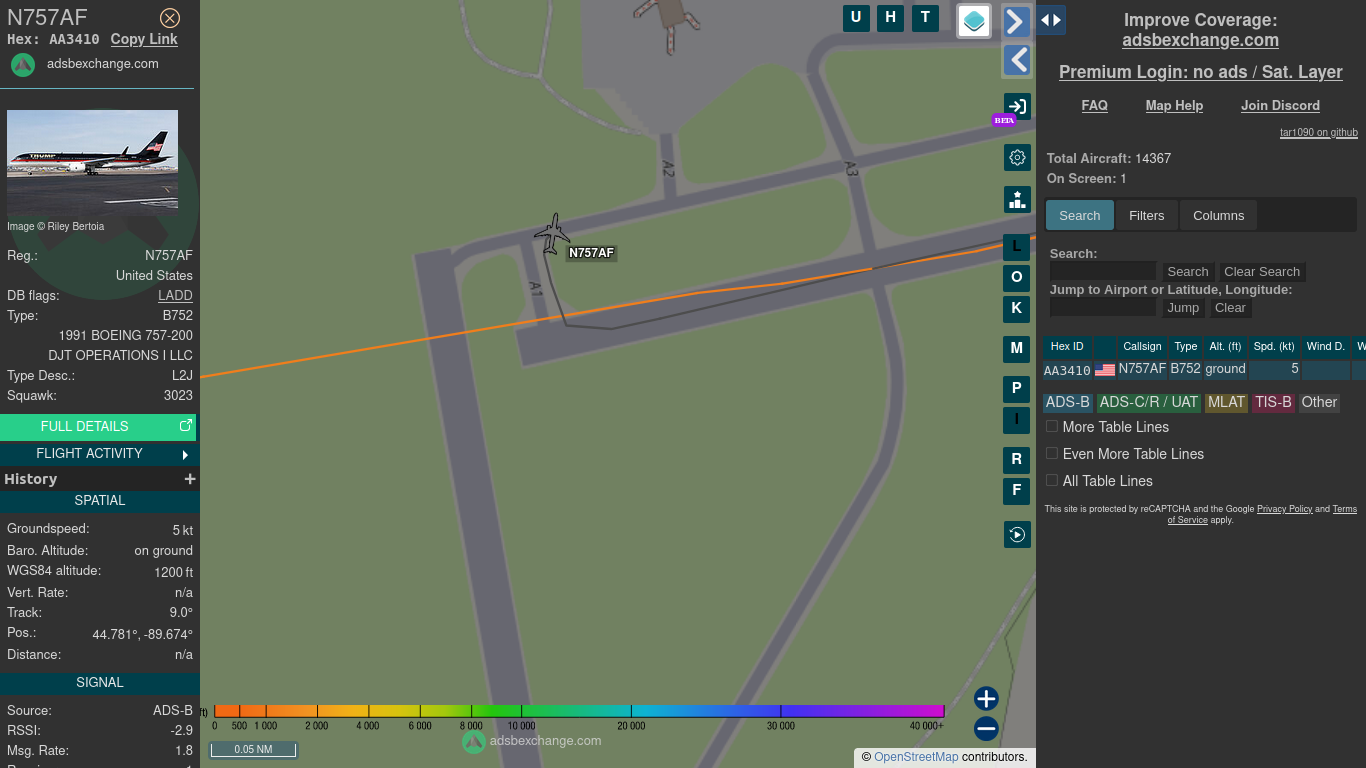Expand the FLIGHT ACTIVITY section
The height and width of the screenshot is (768, 1366).
98,454
